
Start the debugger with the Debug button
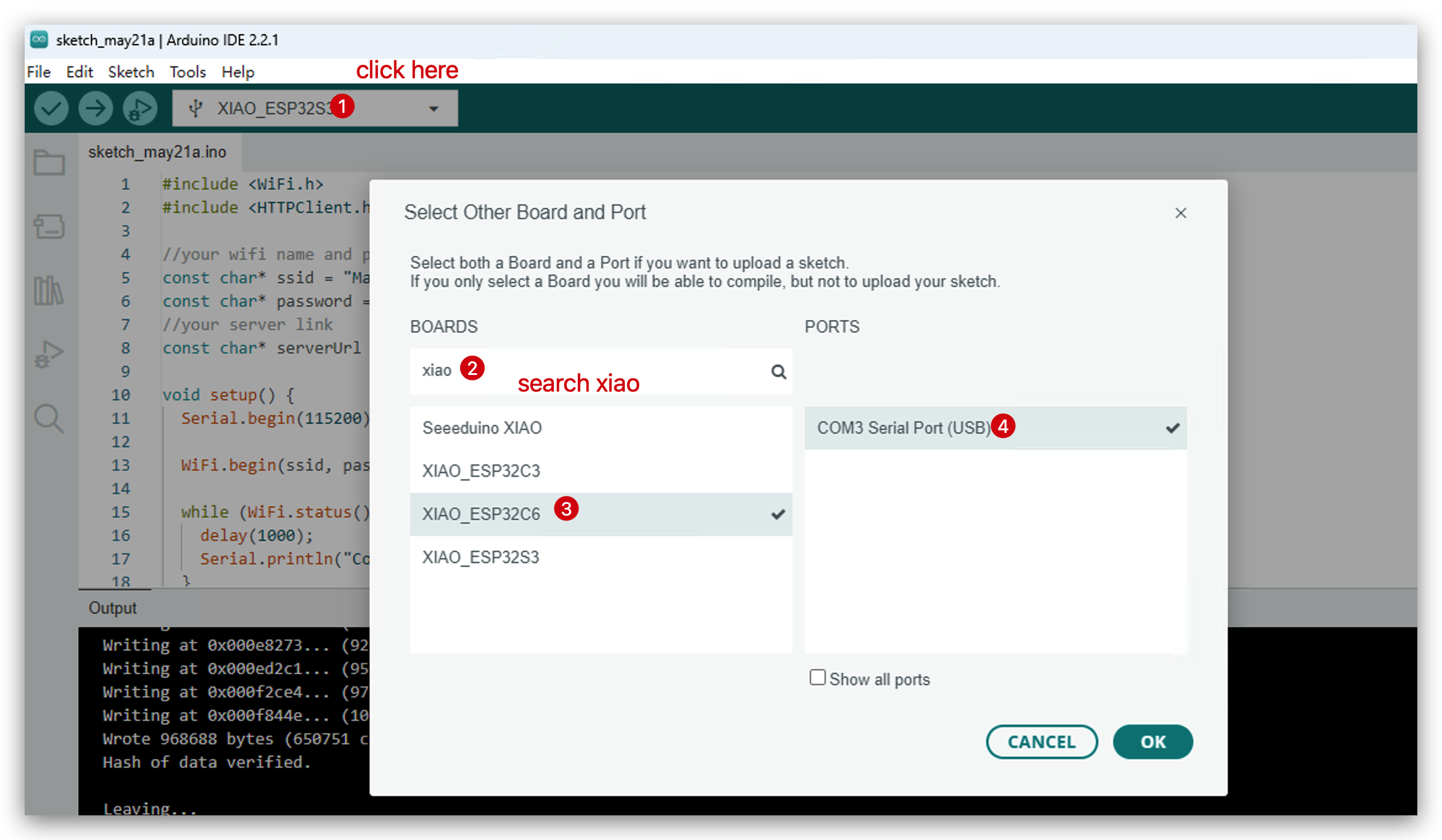click(x=140, y=109)
